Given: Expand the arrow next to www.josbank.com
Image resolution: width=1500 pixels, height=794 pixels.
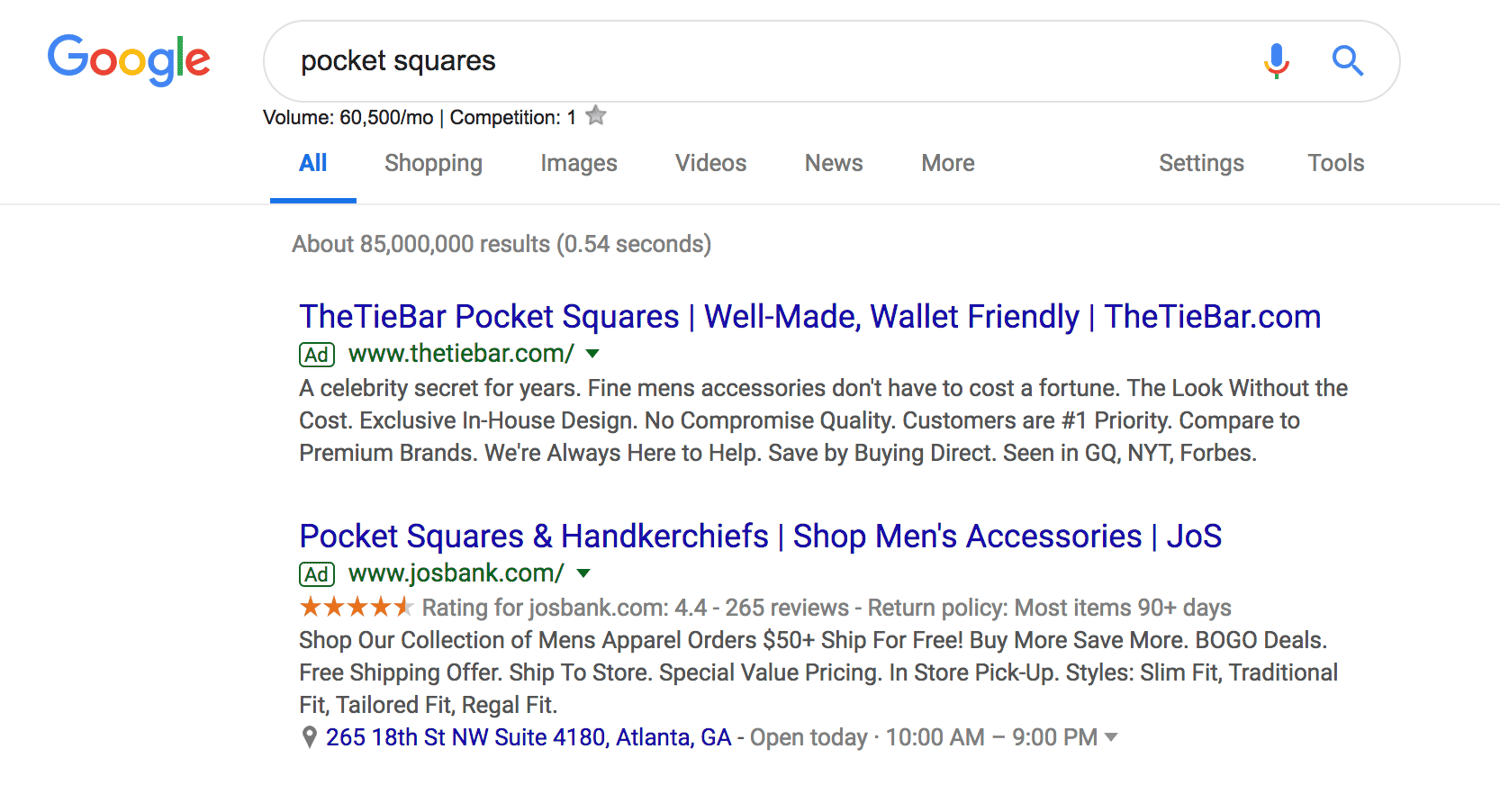Looking at the screenshot, I should (584, 573).
